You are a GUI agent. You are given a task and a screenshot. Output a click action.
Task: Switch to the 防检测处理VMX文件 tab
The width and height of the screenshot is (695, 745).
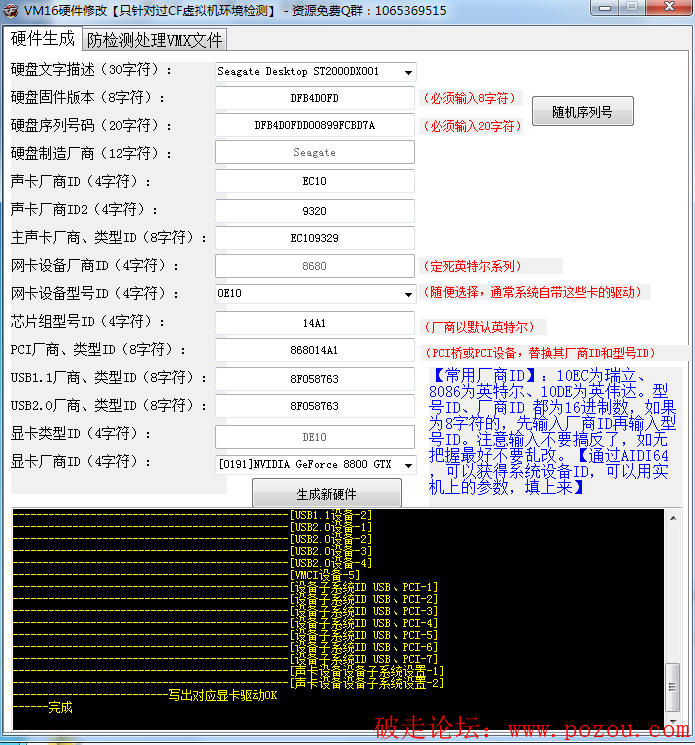click(x=154, y=40)
